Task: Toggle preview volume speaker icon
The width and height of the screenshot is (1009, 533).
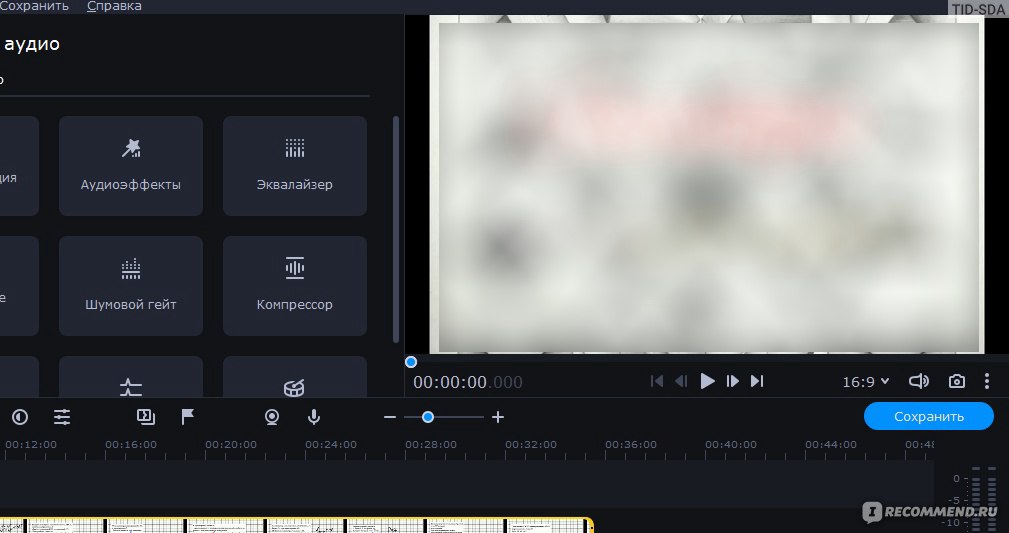Action: 918,381
